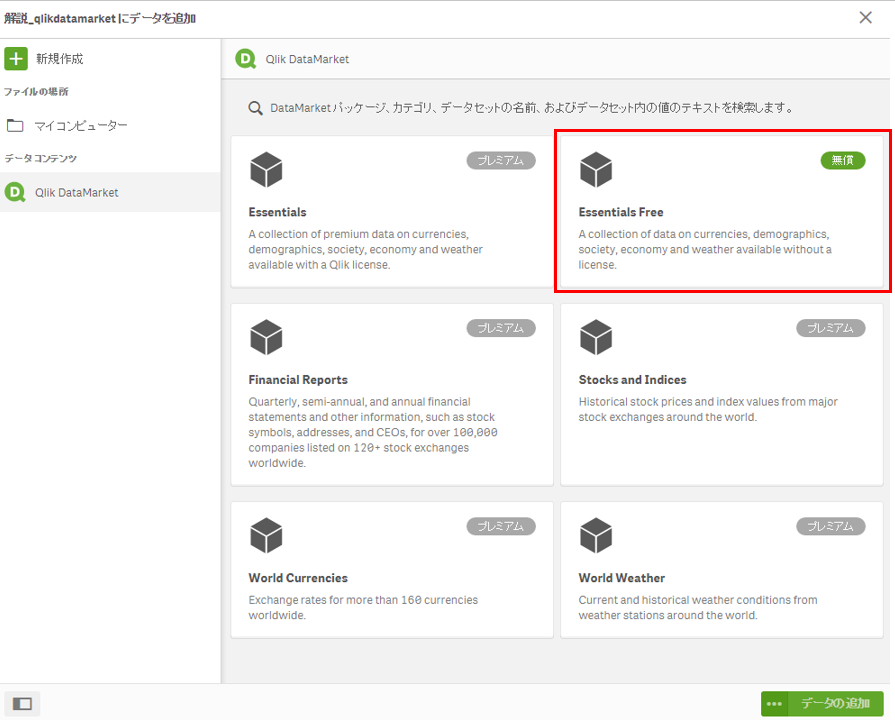Open the World Weather package

[x=721, y=570]
